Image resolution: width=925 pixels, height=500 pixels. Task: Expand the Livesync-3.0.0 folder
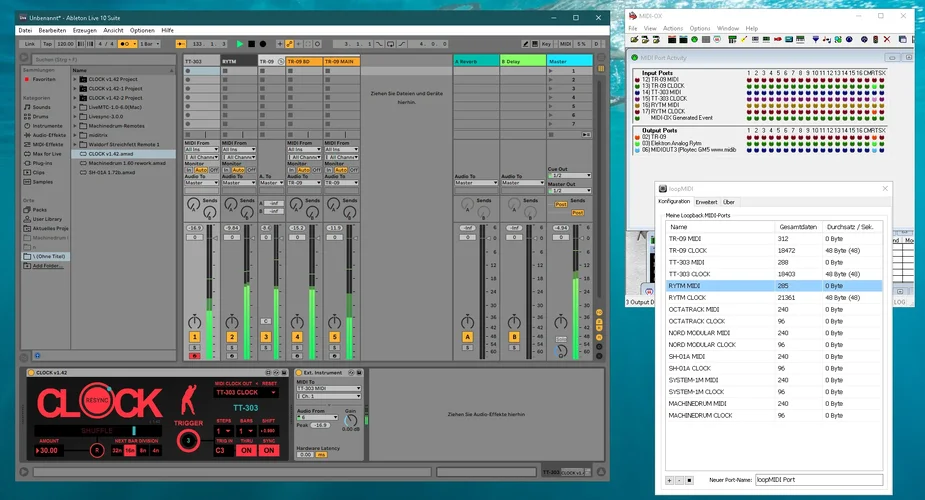(75, 117)
